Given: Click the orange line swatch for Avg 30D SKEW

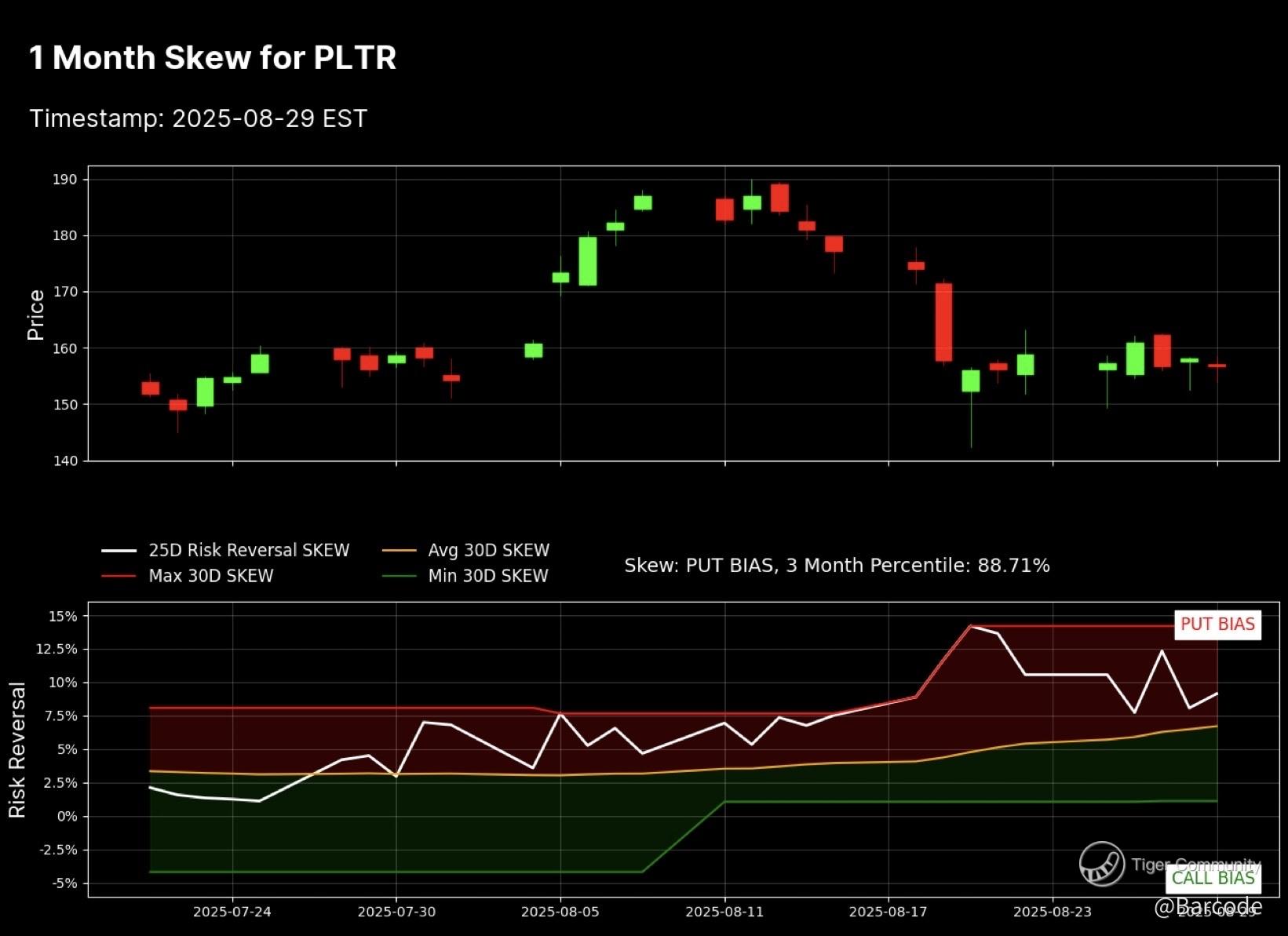Looking at the screenshot, I should (399, 551).
